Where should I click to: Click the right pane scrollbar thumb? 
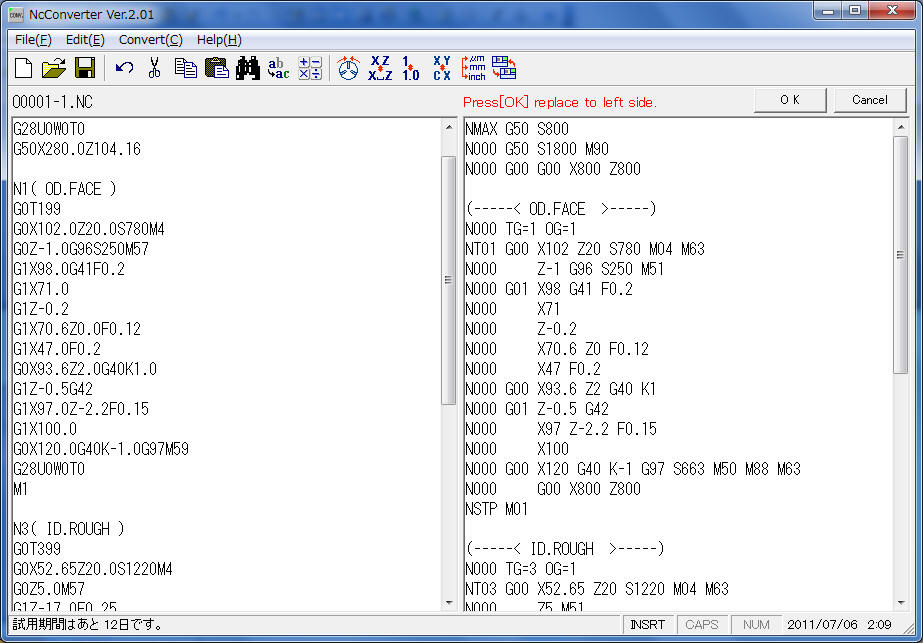(901, 255)
